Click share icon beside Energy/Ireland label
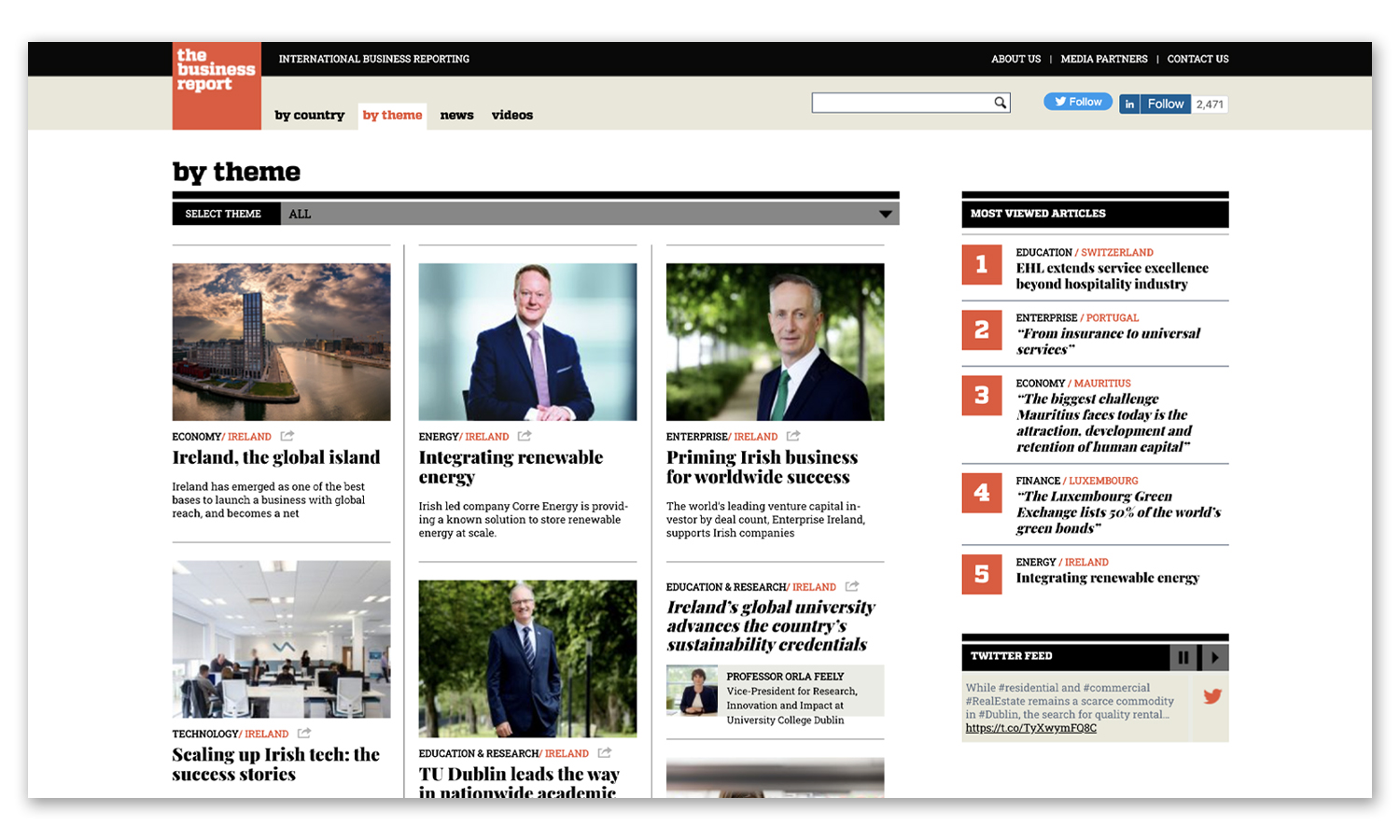This screenshot has width=1400, height=840. [x=525, y=436]
